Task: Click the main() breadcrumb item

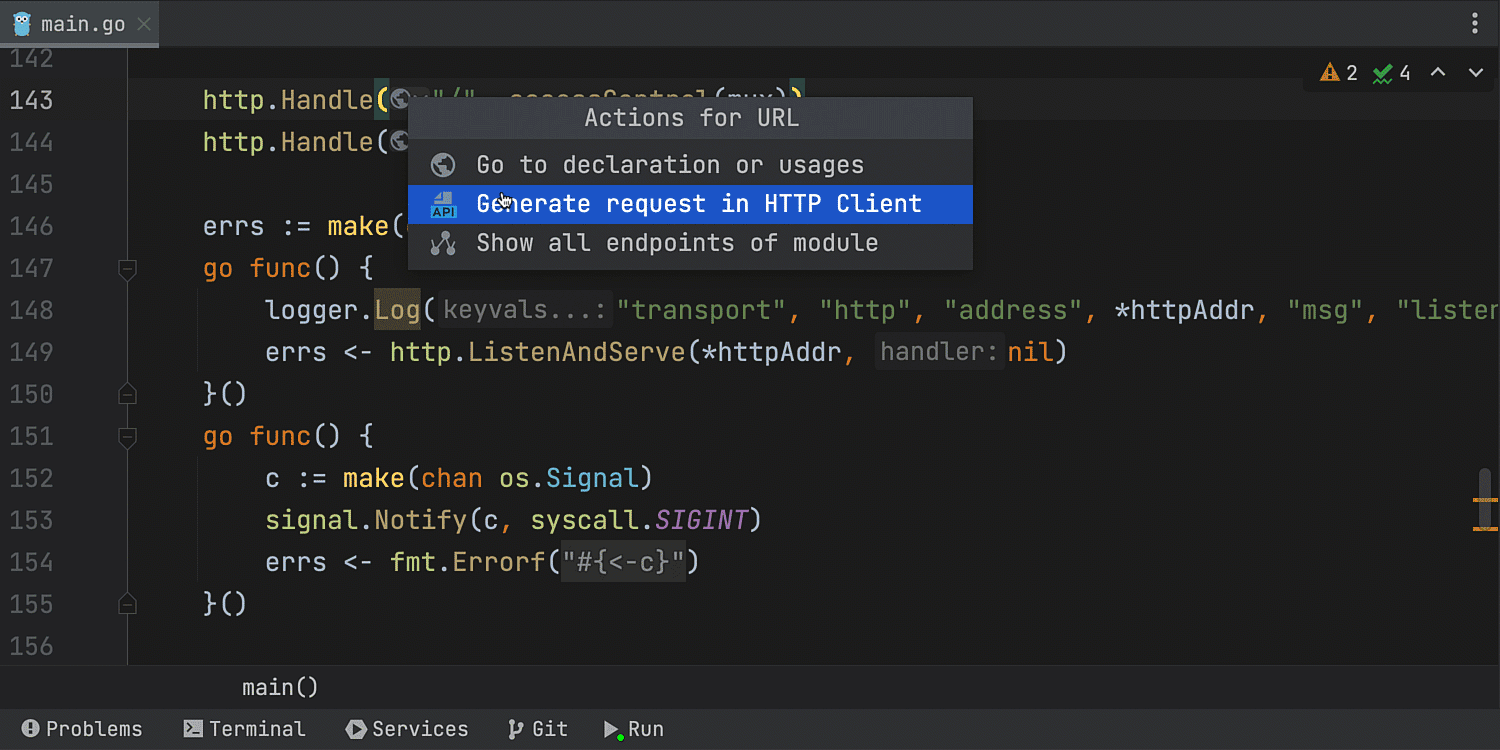Action: [x=280, y=687]
